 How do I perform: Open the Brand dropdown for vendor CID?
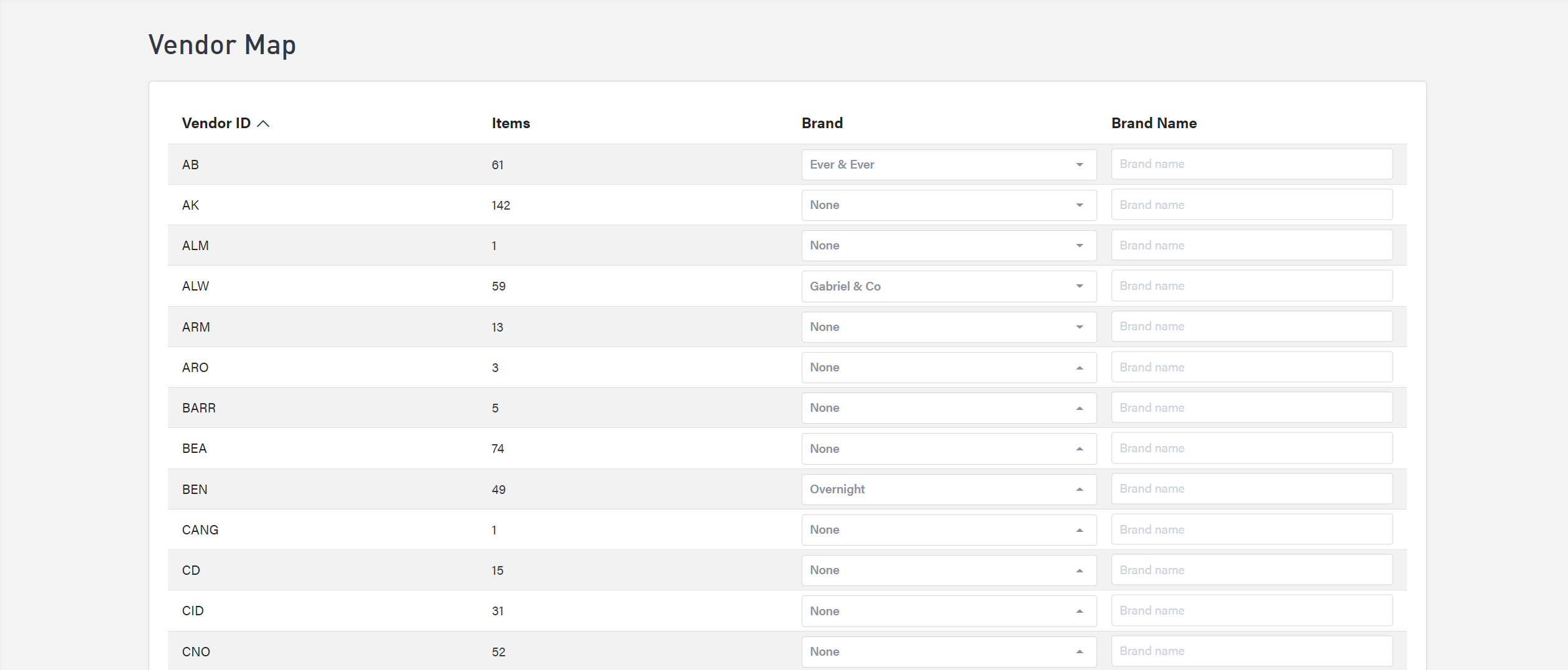pyautogui.click(x=948, y=611)
